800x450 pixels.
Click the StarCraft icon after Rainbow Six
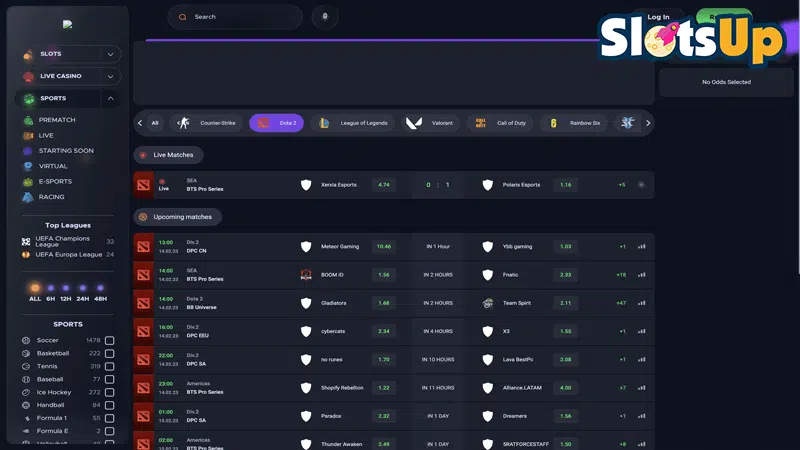point(628,122)
